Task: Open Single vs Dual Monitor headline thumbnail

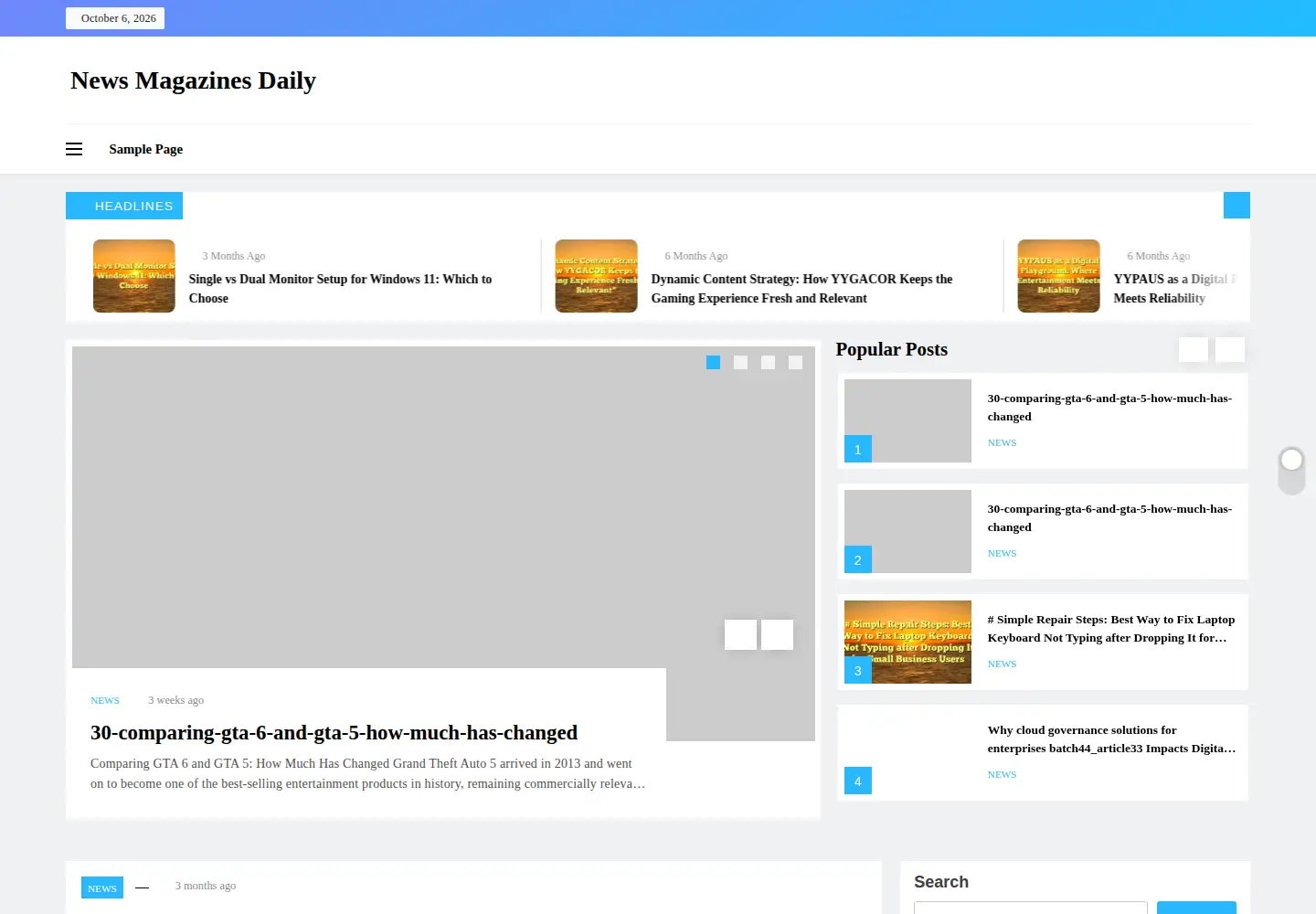Action: pos(134,276)
